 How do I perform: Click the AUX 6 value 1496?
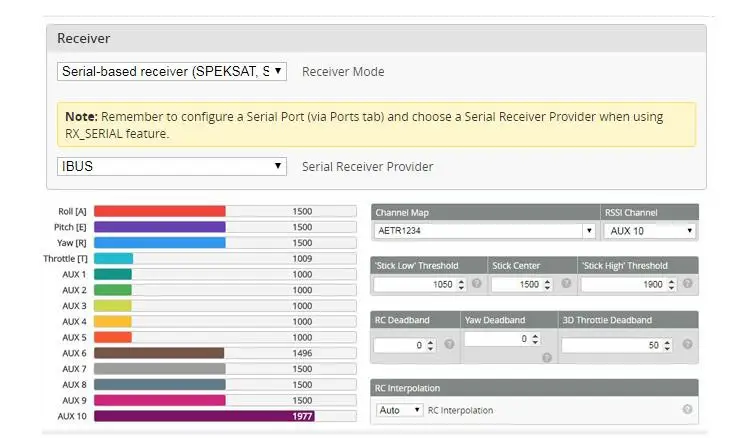point(302,353)
